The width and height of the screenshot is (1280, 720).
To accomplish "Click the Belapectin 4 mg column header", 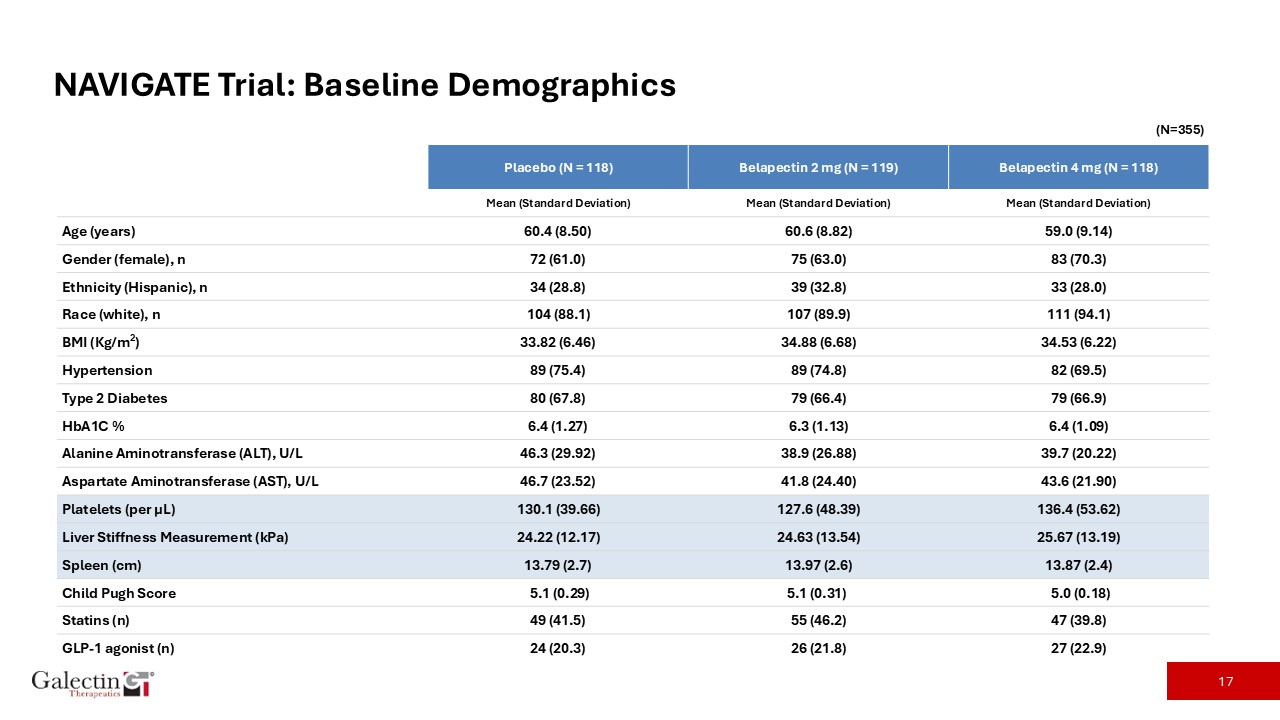I will pos(1078,167).
